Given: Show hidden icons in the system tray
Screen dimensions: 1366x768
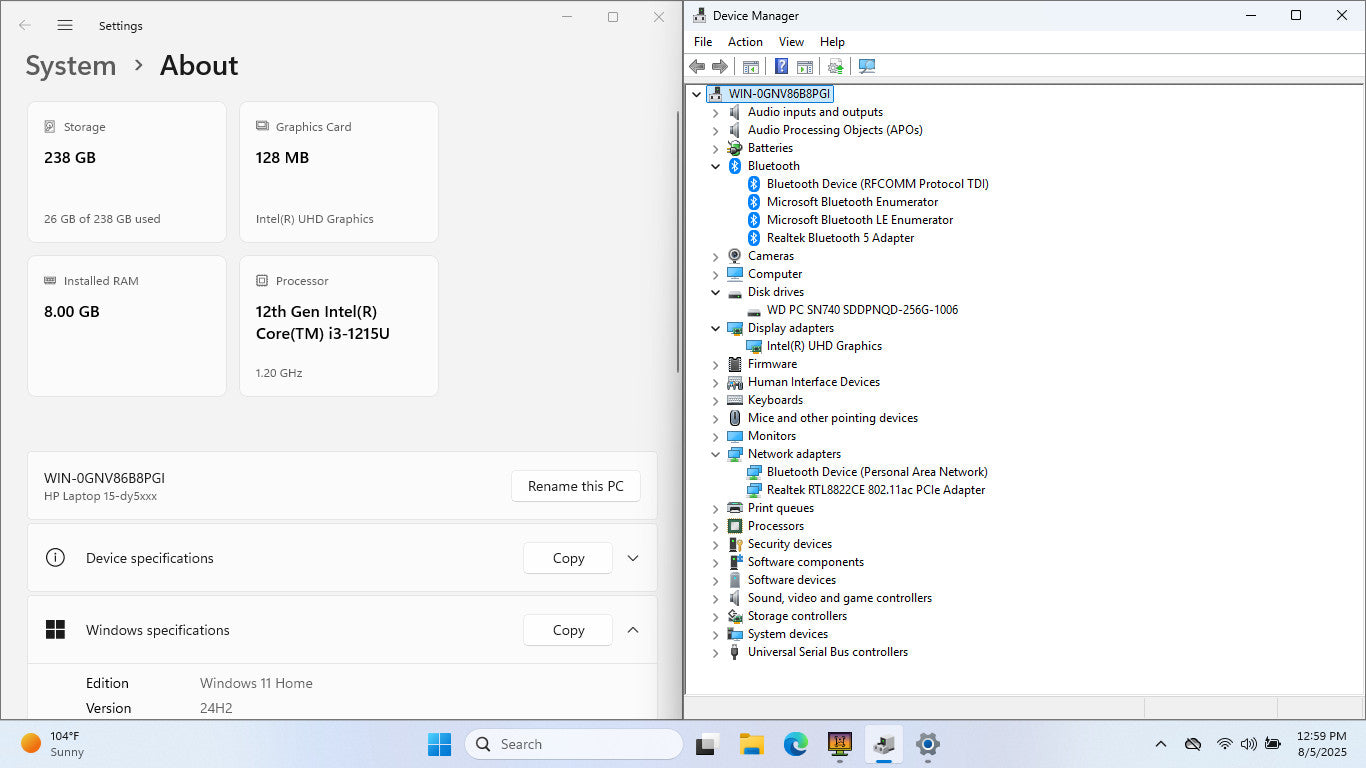Looking at the screenshot, I should pyautogui.click(x=1160, y=744).
